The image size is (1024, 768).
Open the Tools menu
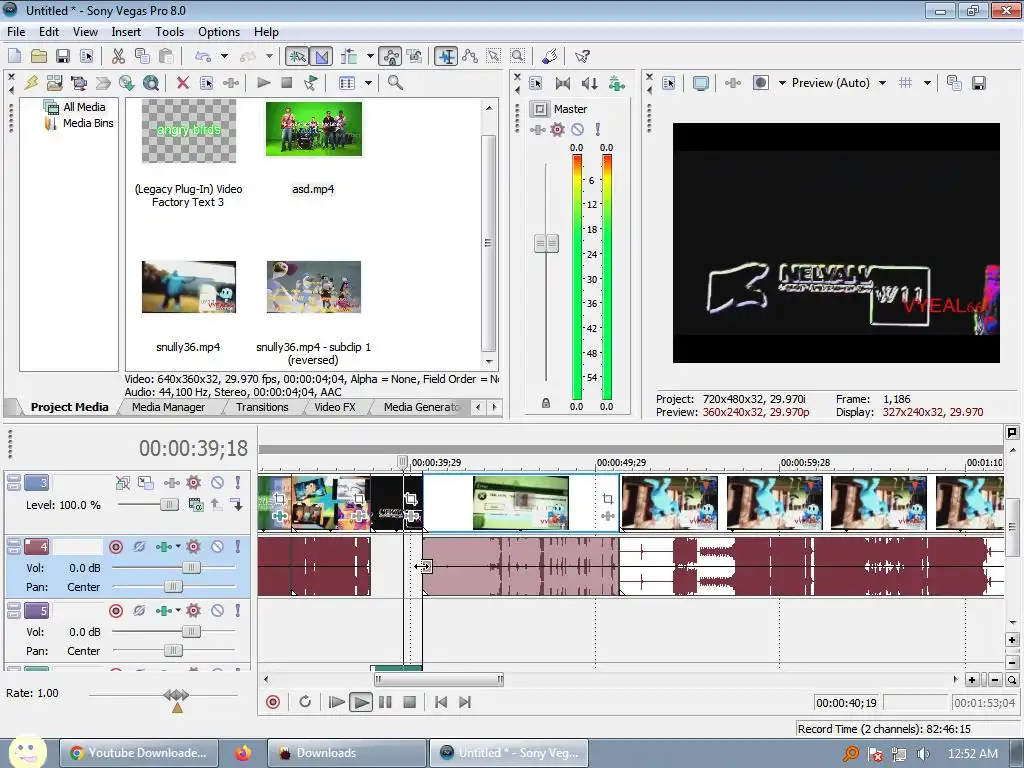(169, 32)
